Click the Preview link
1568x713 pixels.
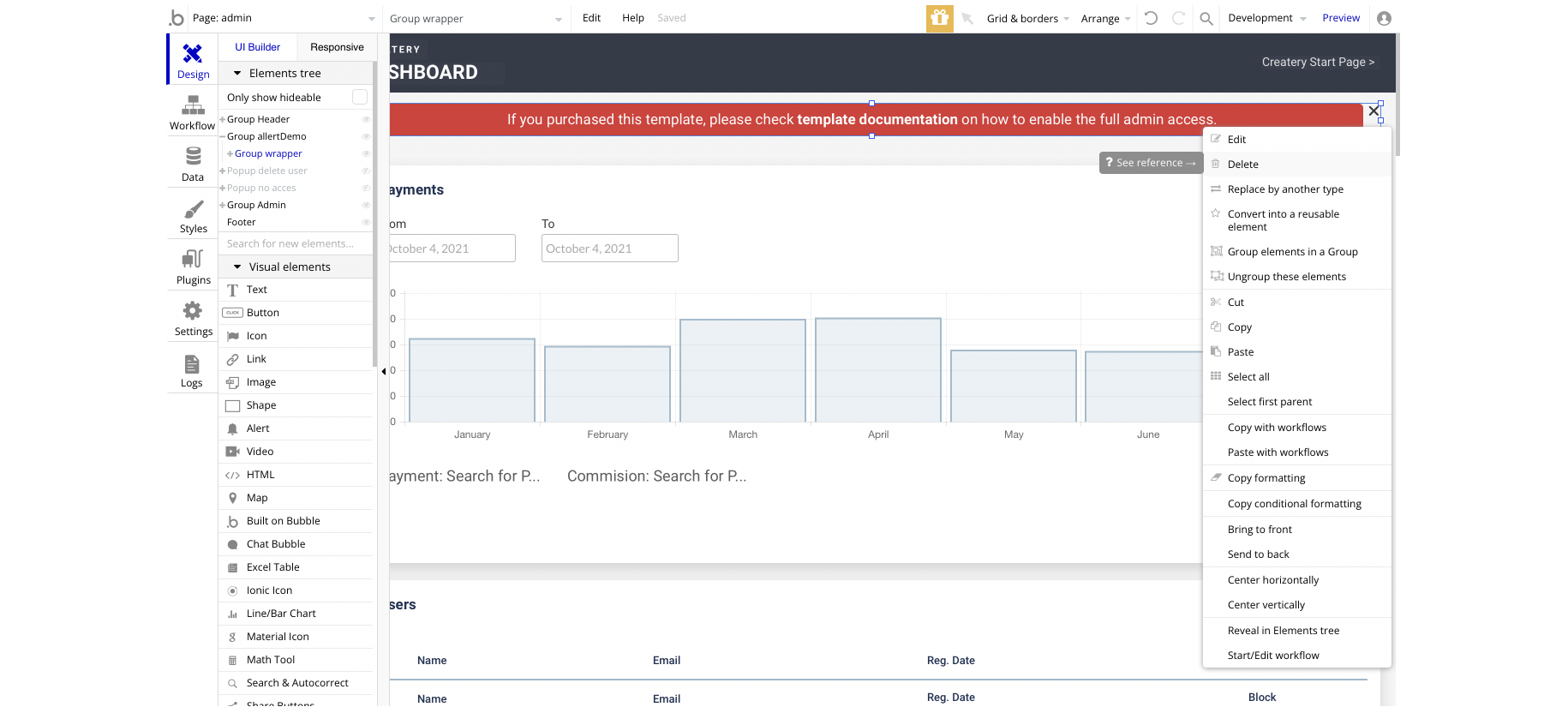(x=1340, y=18)
